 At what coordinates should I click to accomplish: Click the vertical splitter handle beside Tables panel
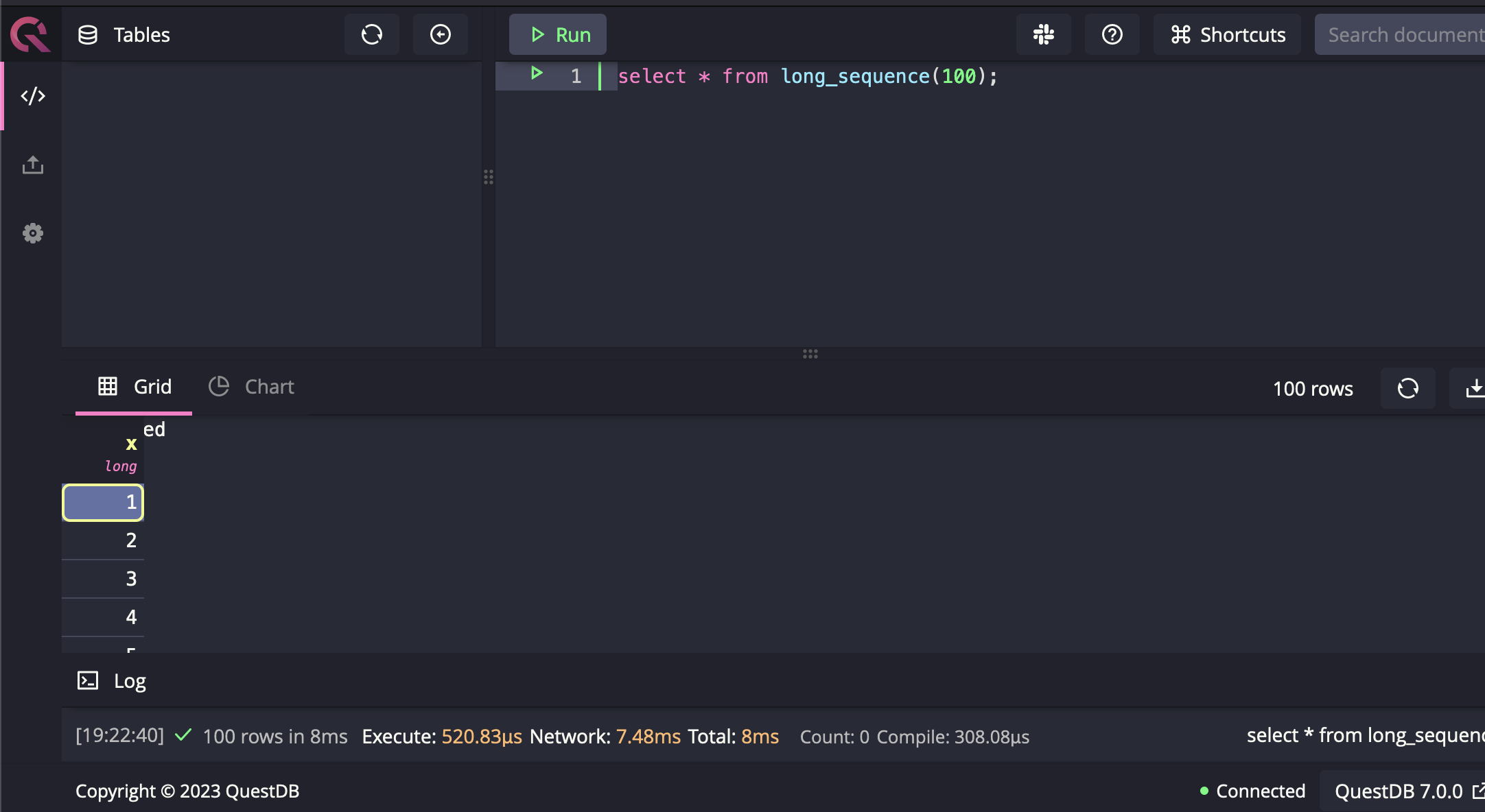coord(489,177)
